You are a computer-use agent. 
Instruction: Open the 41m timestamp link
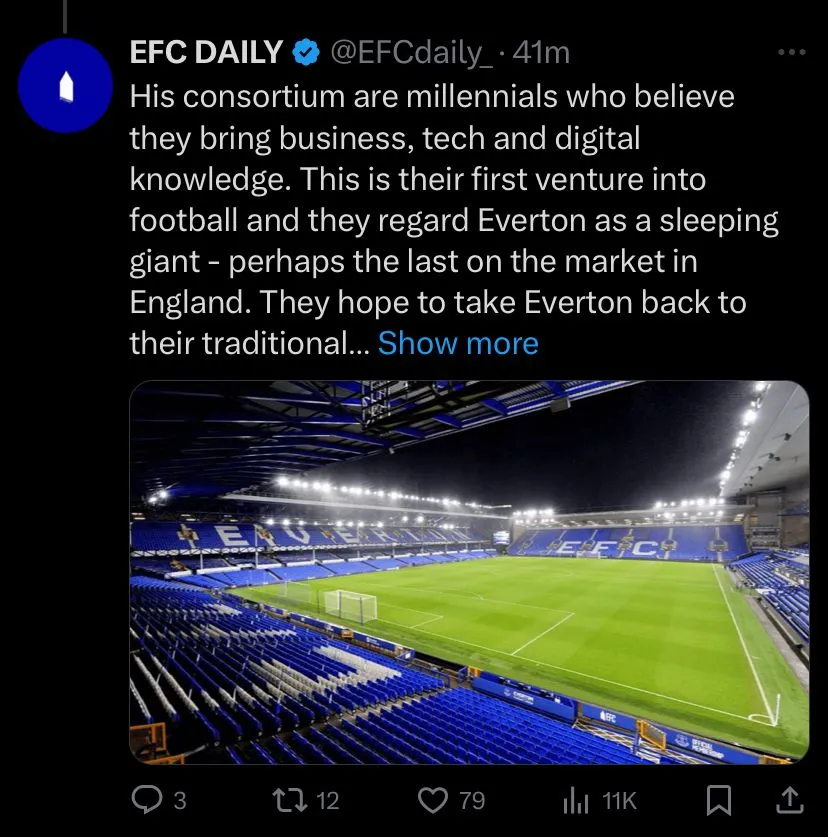[x=541, y=53]
